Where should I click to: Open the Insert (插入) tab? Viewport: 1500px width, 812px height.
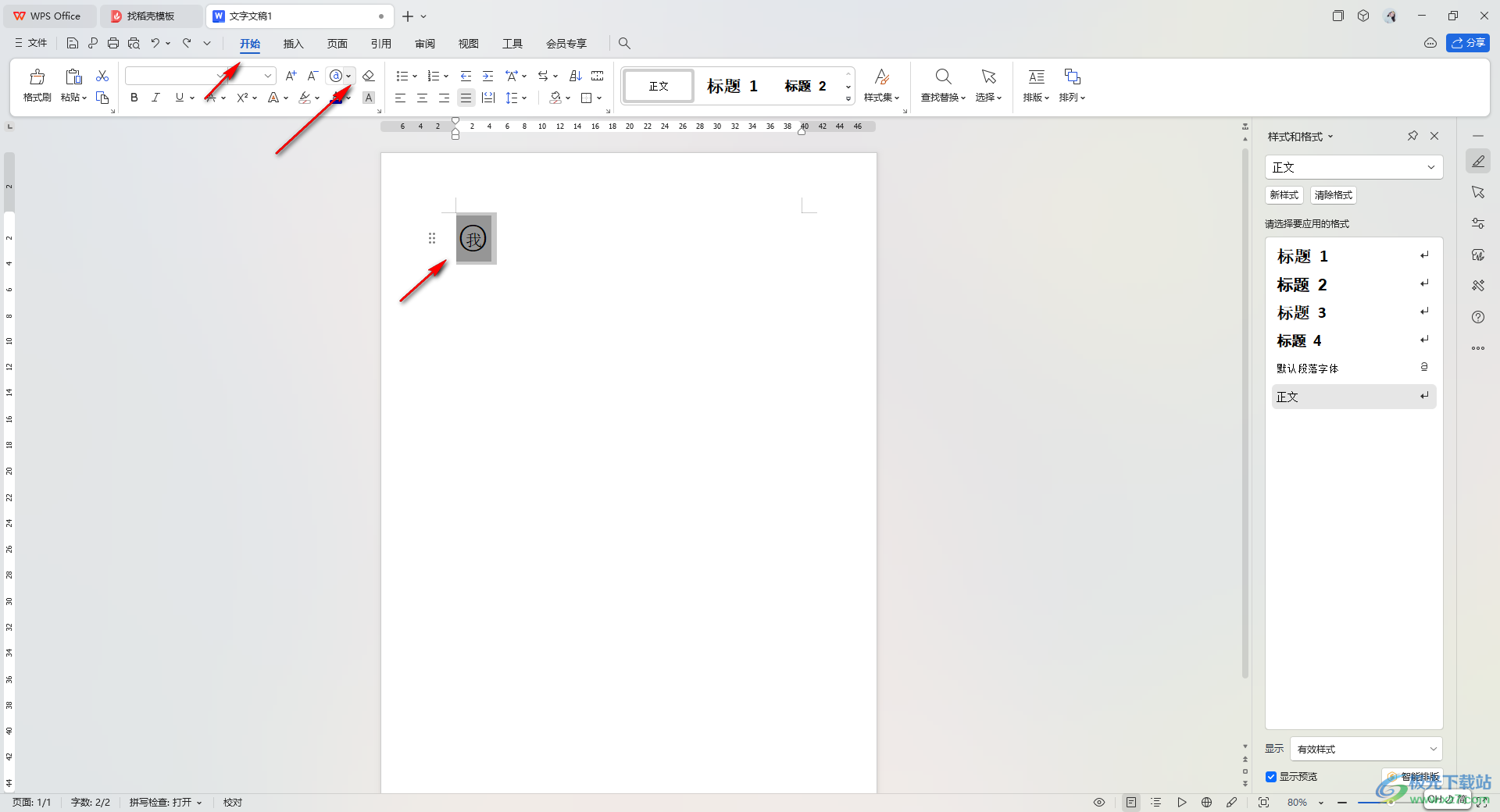coord(293,44)
